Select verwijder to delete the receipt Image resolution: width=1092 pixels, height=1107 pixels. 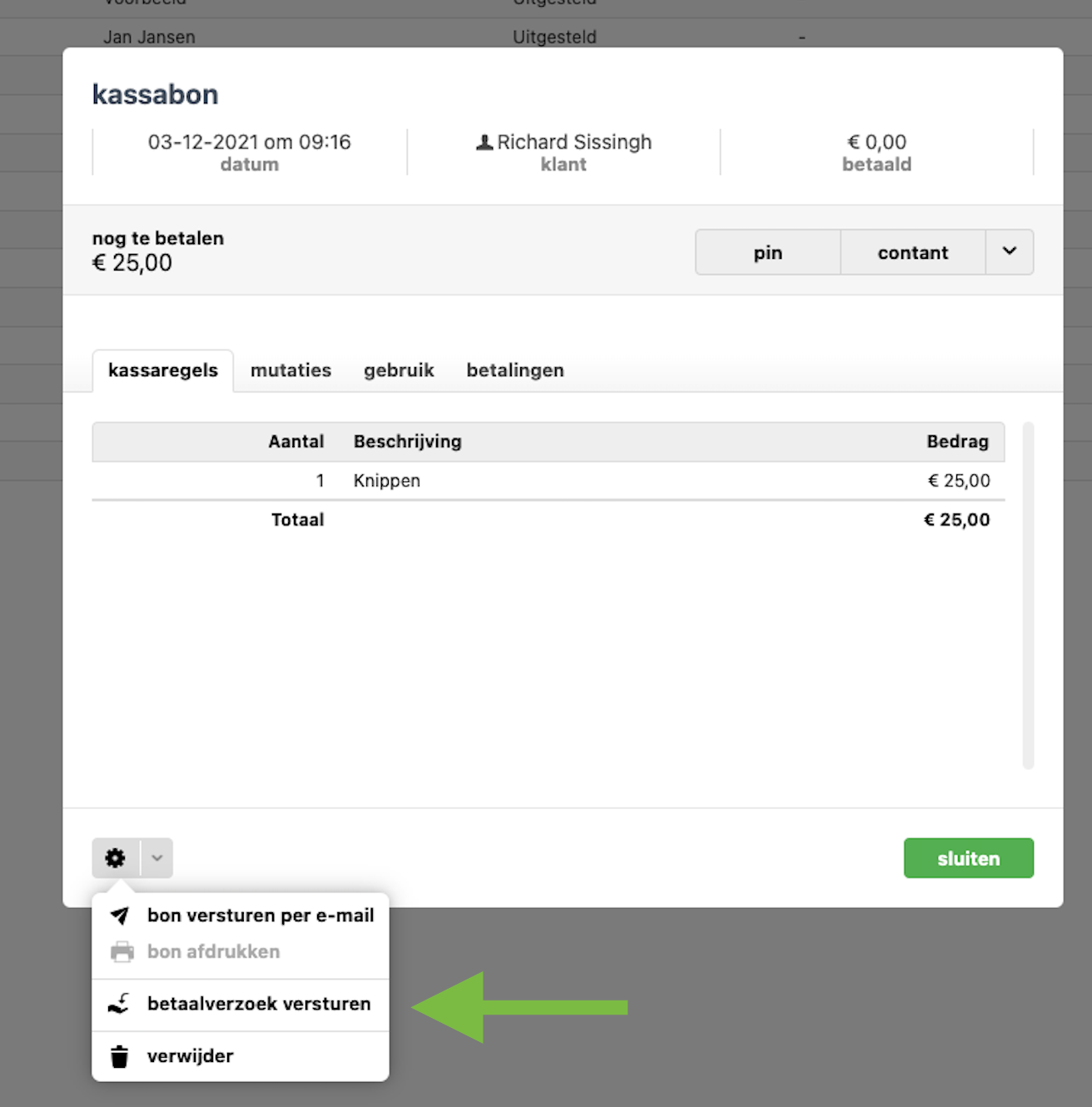(191, 1056)
